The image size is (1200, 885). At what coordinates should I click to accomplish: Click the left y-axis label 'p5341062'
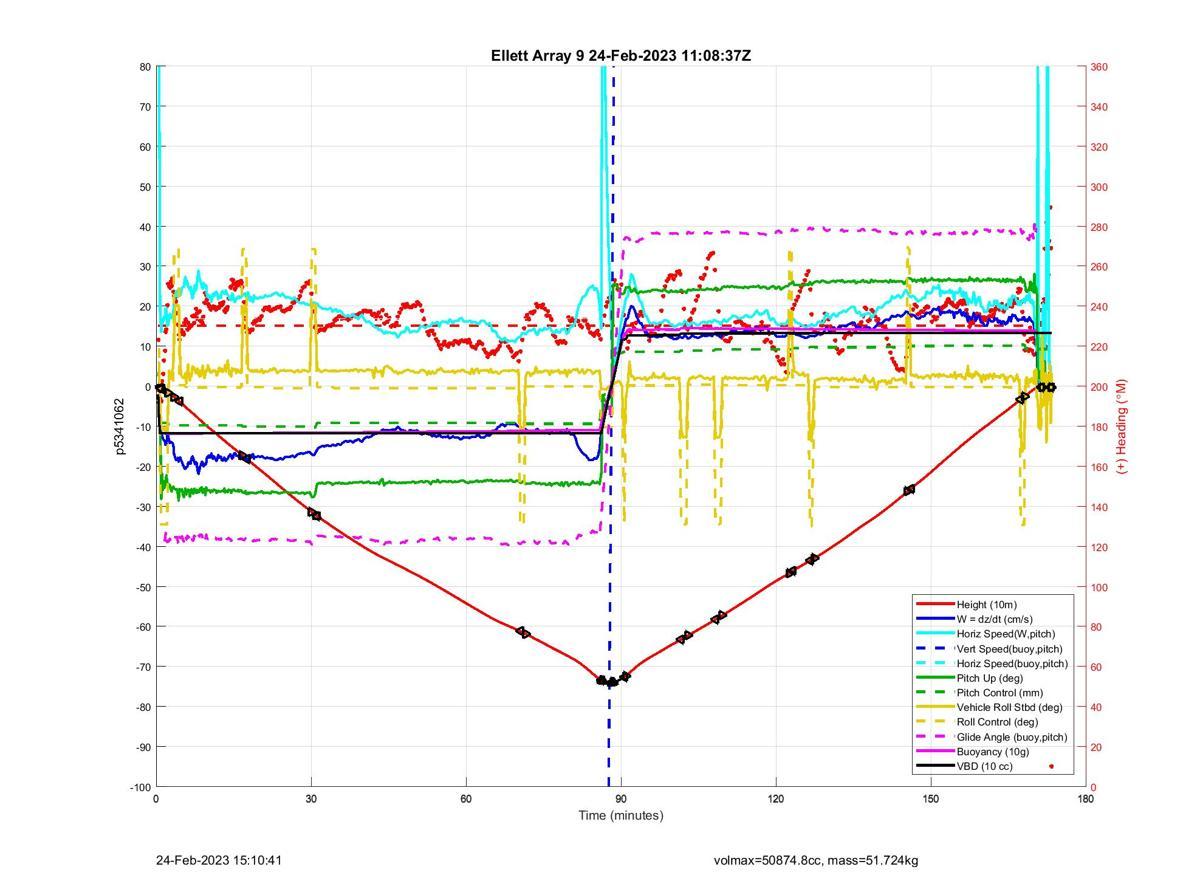[x=119, y=427]
